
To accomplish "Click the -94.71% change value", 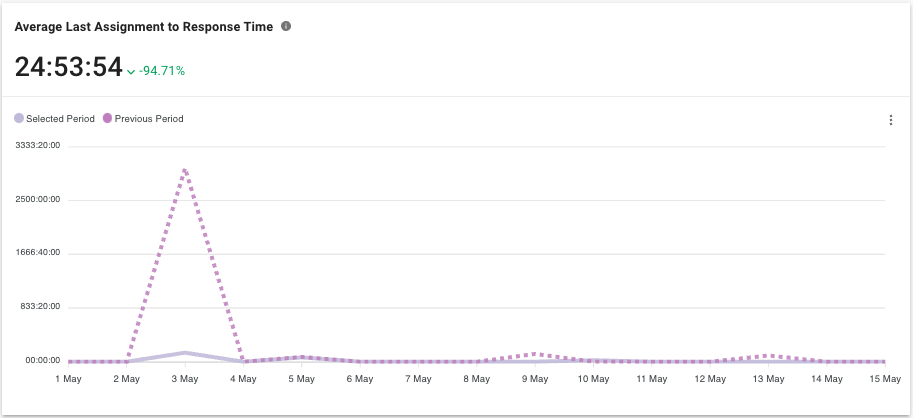I will (x=162, y=71).
